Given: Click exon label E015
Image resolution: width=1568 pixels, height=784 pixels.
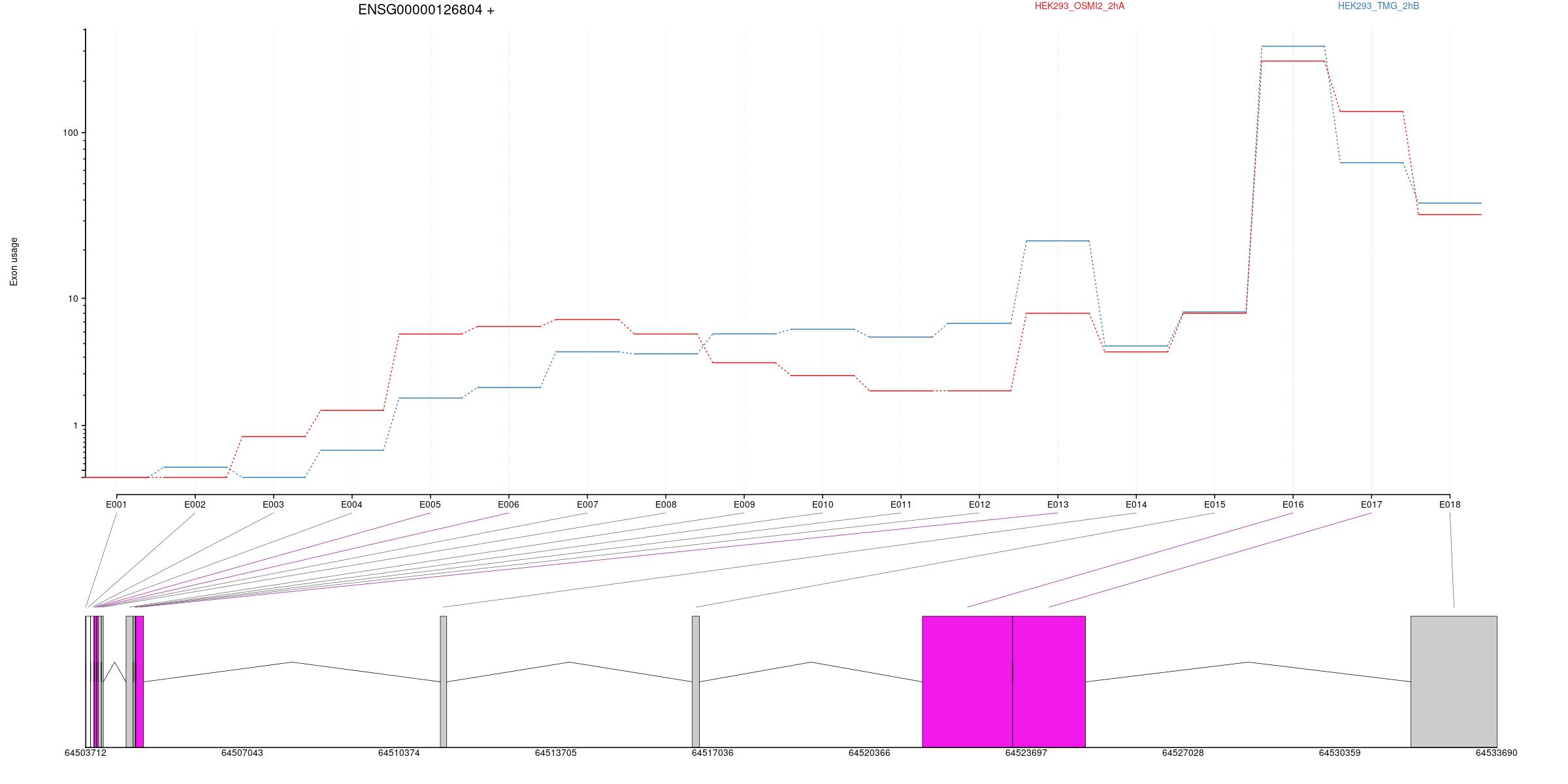Looking at the screenshot, I should coord(1215,504).
